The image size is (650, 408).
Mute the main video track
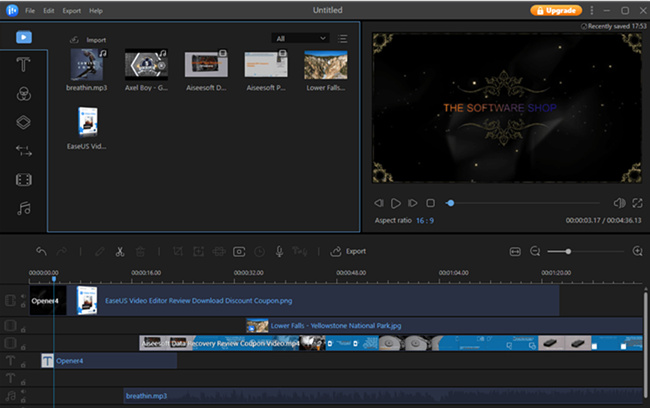point(23,296)
